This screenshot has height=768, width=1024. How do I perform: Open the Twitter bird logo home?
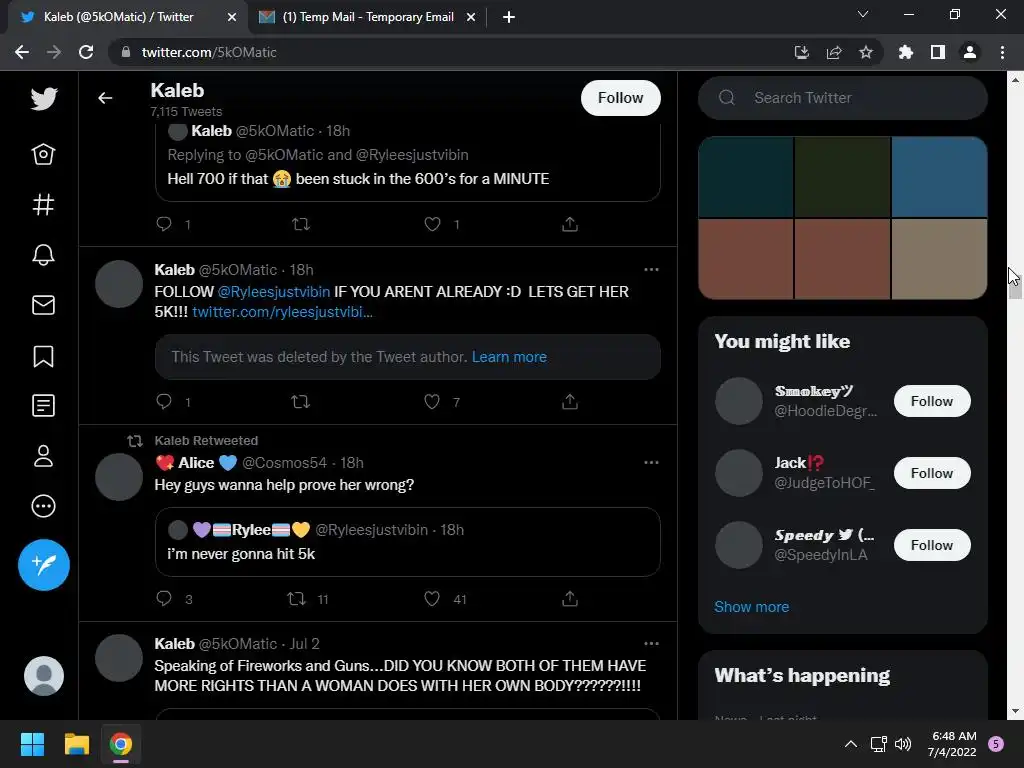44,99
